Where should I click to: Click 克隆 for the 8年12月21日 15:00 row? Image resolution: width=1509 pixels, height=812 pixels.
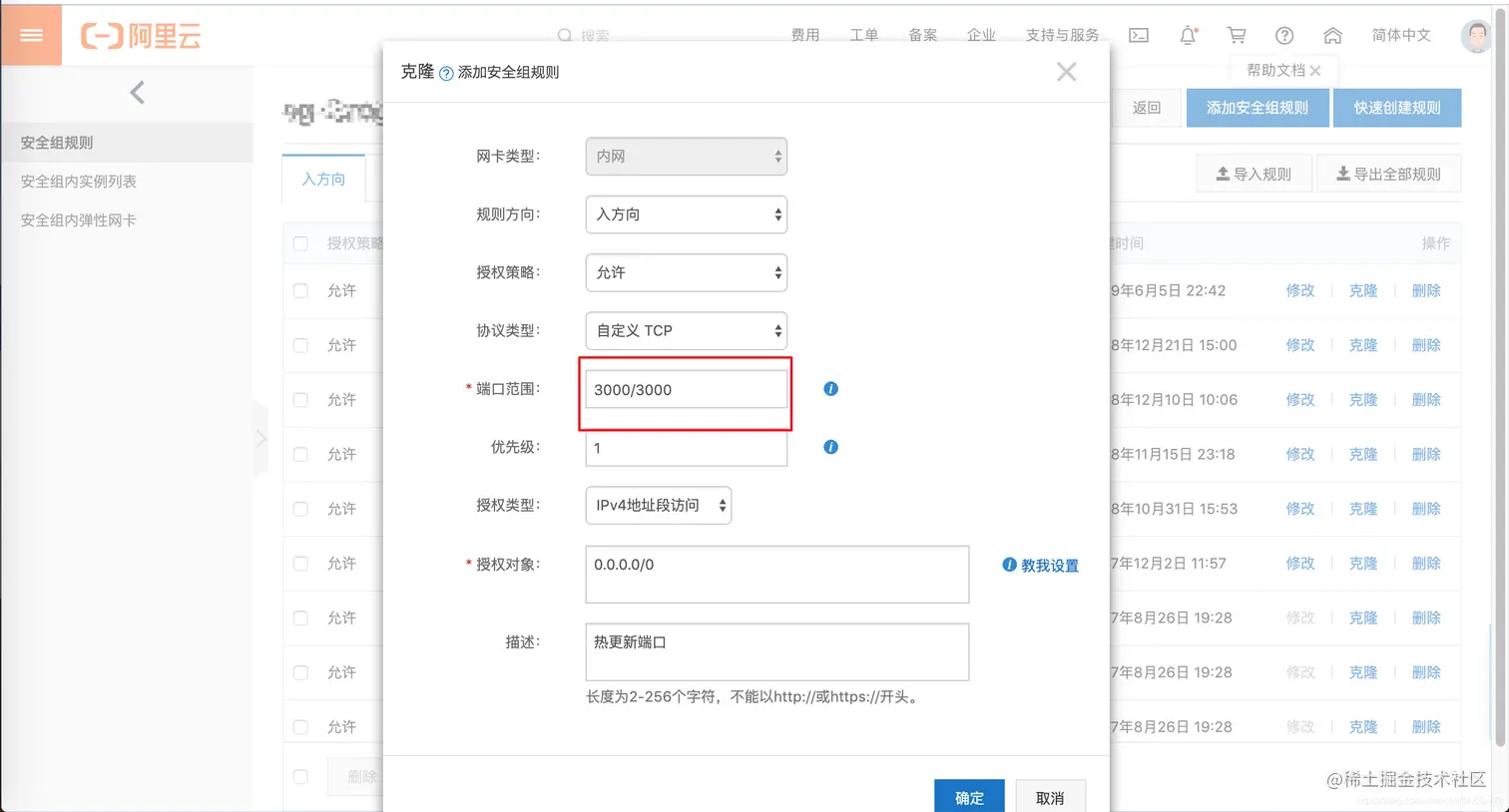1363,345
